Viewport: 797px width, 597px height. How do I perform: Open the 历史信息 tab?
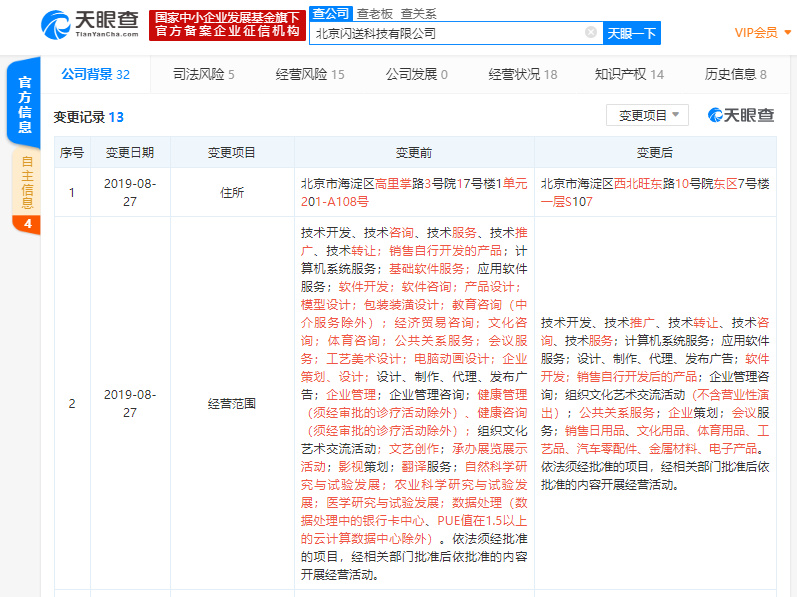[735, 74]
